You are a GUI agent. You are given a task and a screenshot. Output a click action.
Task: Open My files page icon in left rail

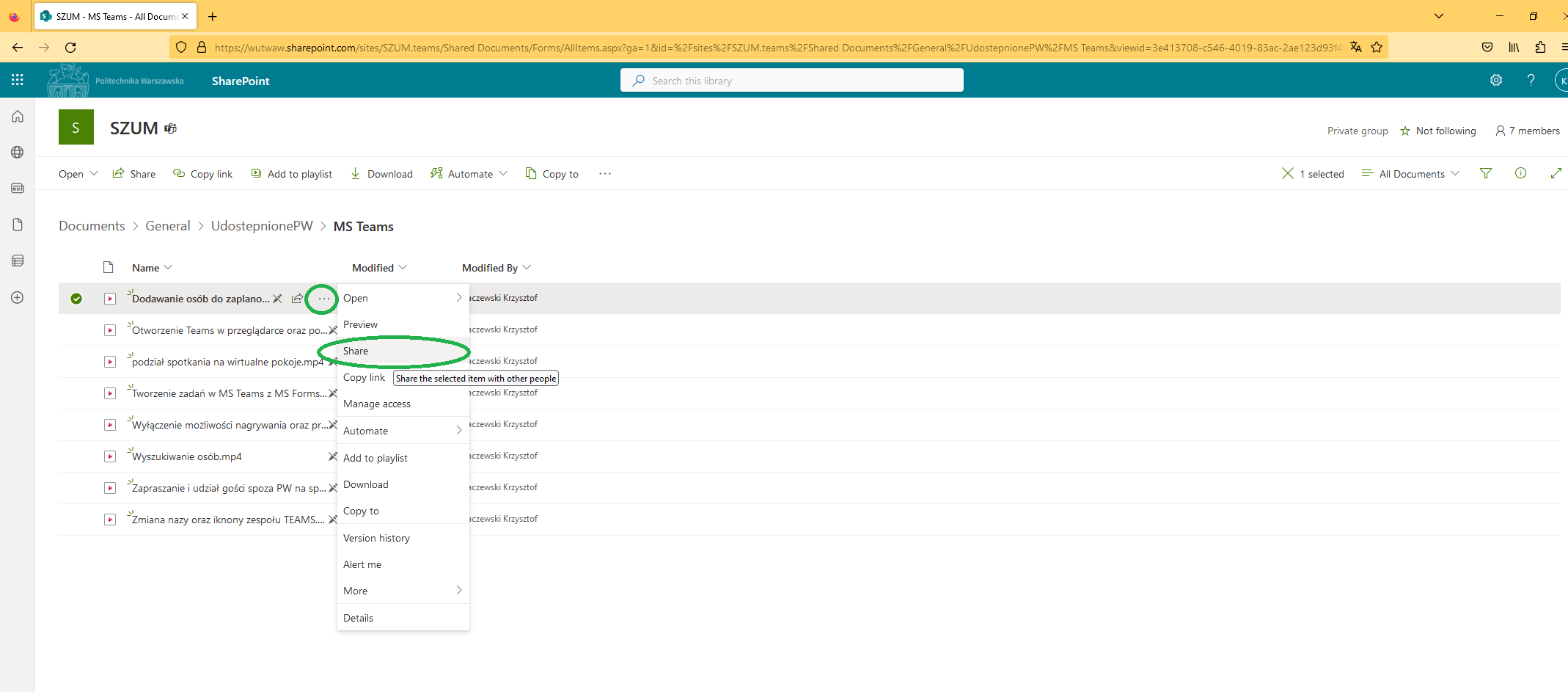pyautogui.click(x=18, y=225)
